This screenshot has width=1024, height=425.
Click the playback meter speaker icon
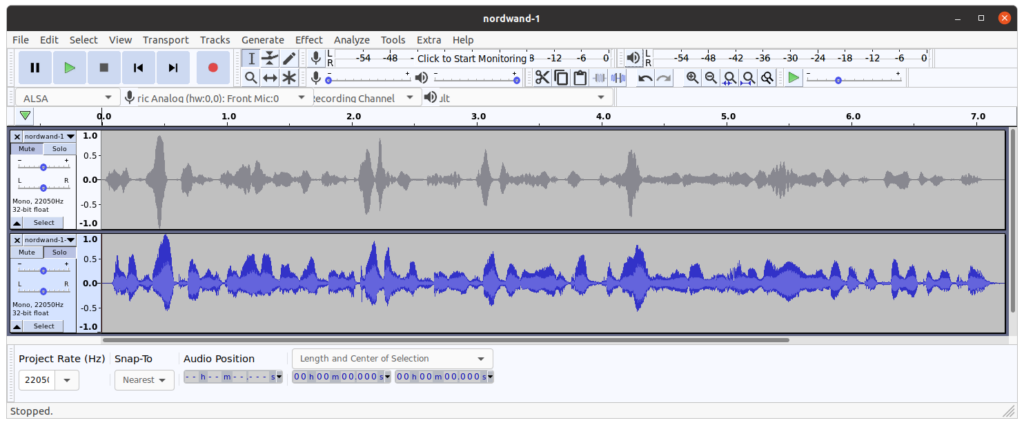(x=633, y=58)
